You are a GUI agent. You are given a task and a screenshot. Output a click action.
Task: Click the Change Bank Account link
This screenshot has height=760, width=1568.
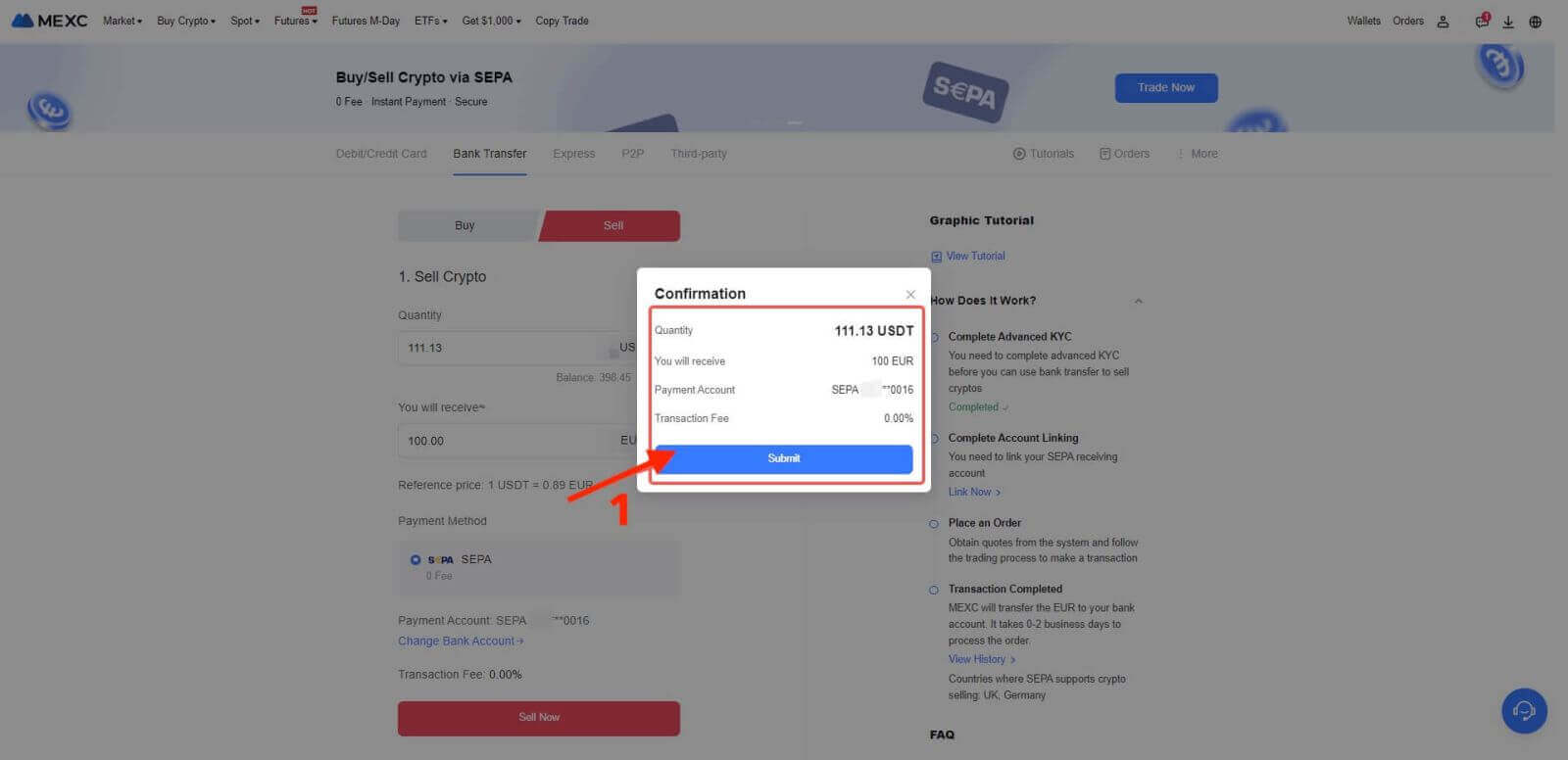[461, 641]
